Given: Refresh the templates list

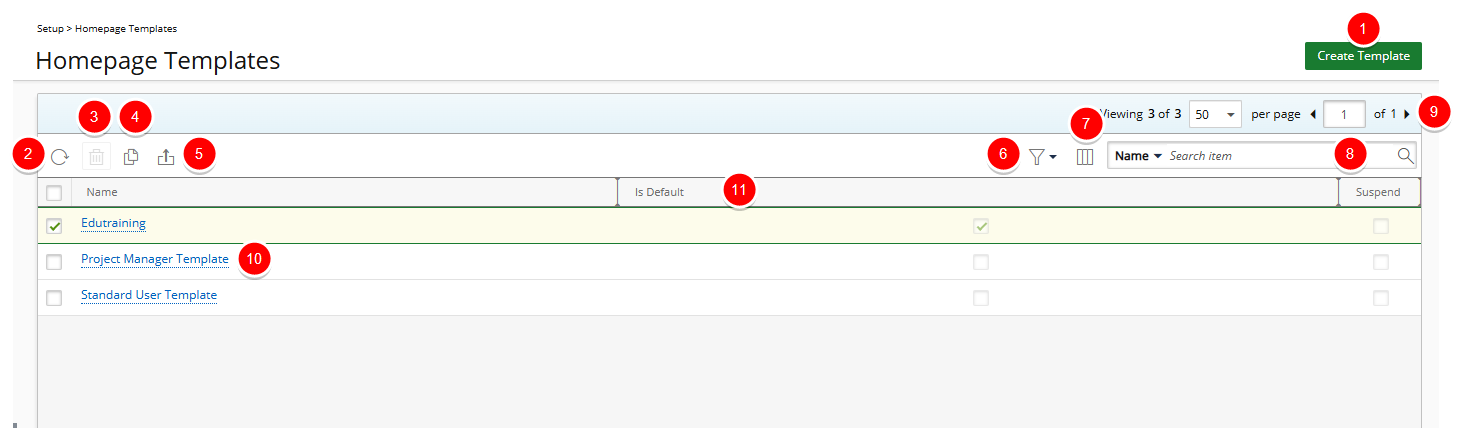Looking at the screenshot, I should [60, 157].
